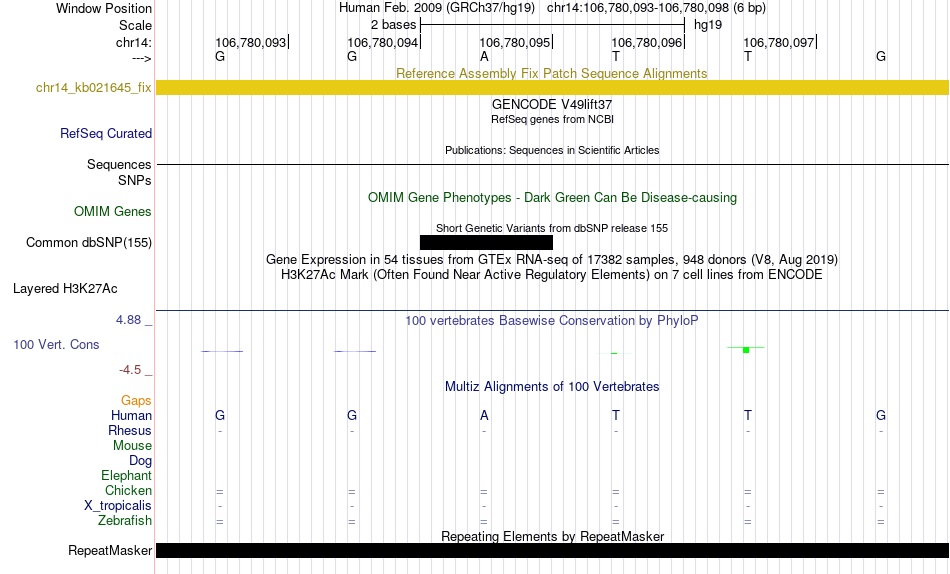Open the Common dbSNP(155) track label
The height and width of the screenshot is (574, 950).
pyautogui.click(x=89, y=242)
